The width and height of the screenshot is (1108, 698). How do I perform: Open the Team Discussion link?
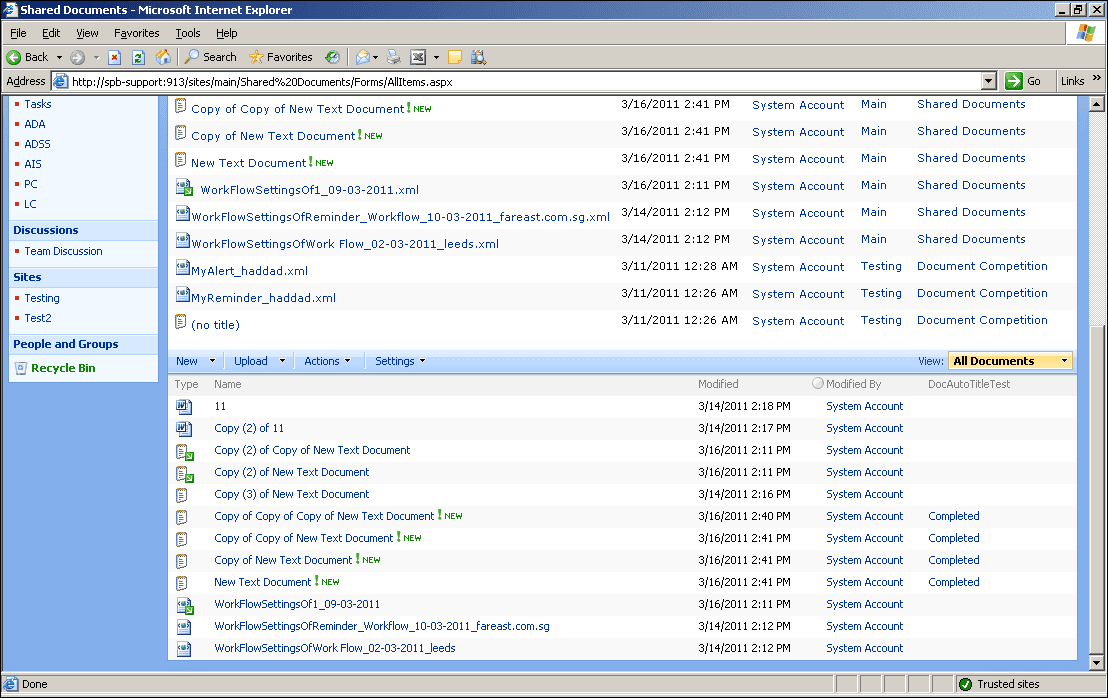point(64,252)
